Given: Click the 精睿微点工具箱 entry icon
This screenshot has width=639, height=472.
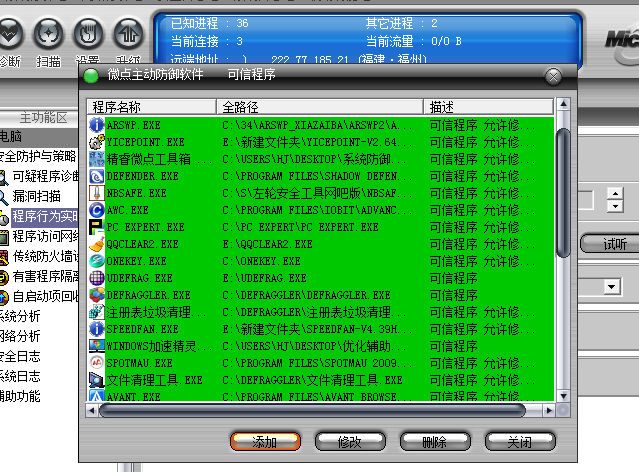Looking at the screenshot, I should pos(97,159).
